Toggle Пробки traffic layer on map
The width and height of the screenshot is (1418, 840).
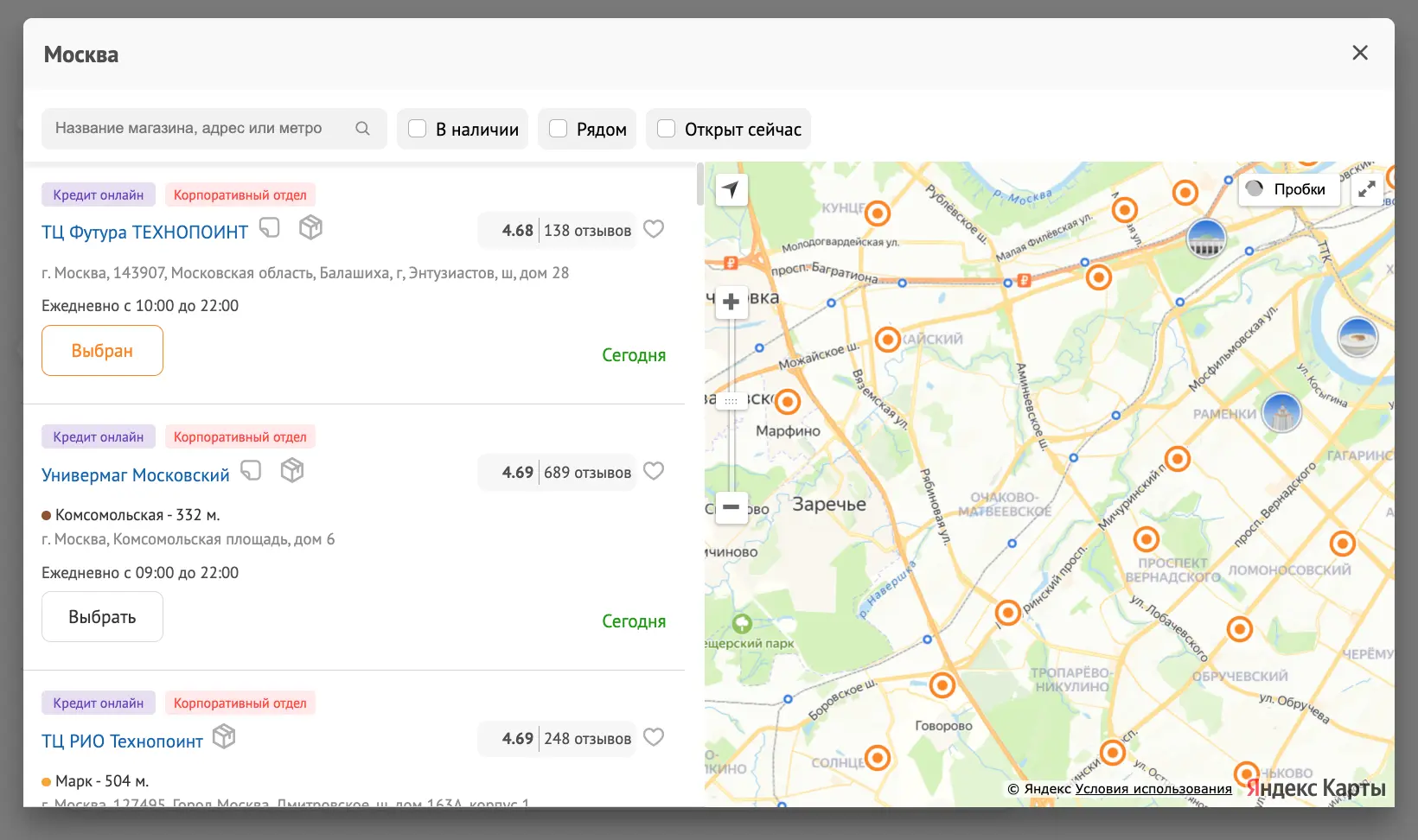[1288, 189]
